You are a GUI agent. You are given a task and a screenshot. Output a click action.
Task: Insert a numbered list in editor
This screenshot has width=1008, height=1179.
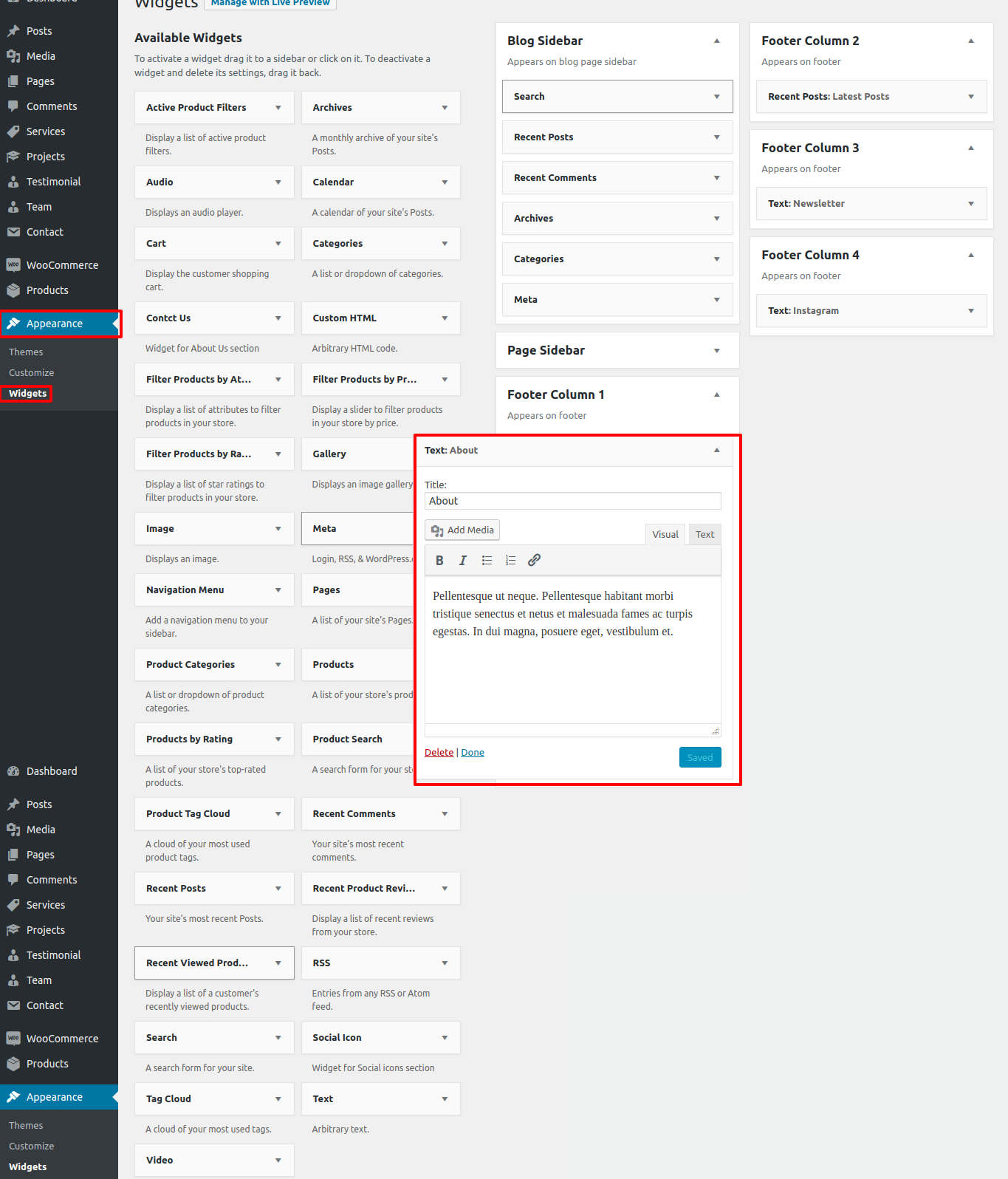coord(510,561)
